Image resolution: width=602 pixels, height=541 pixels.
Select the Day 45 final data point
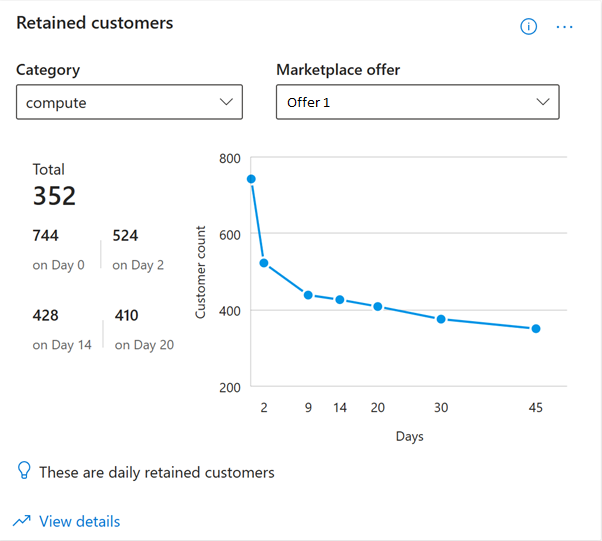(x=536, y=328)
